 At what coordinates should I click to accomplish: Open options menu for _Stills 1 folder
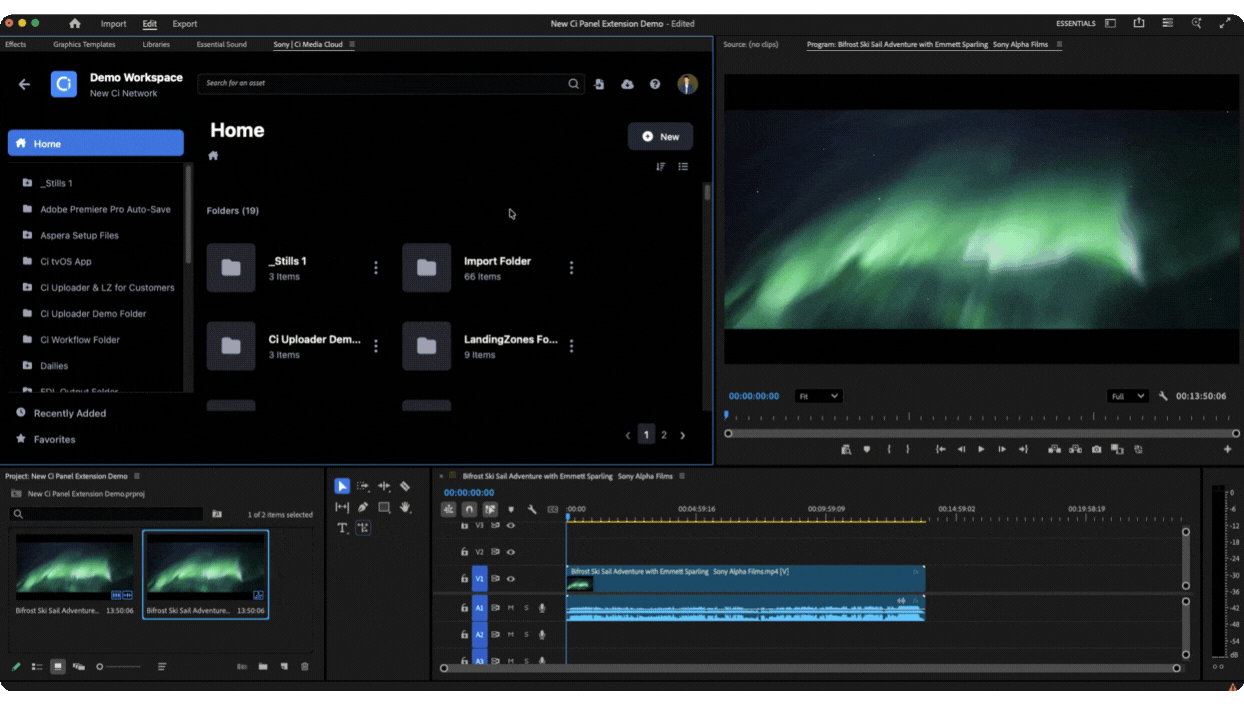click(x=376, y=268)
